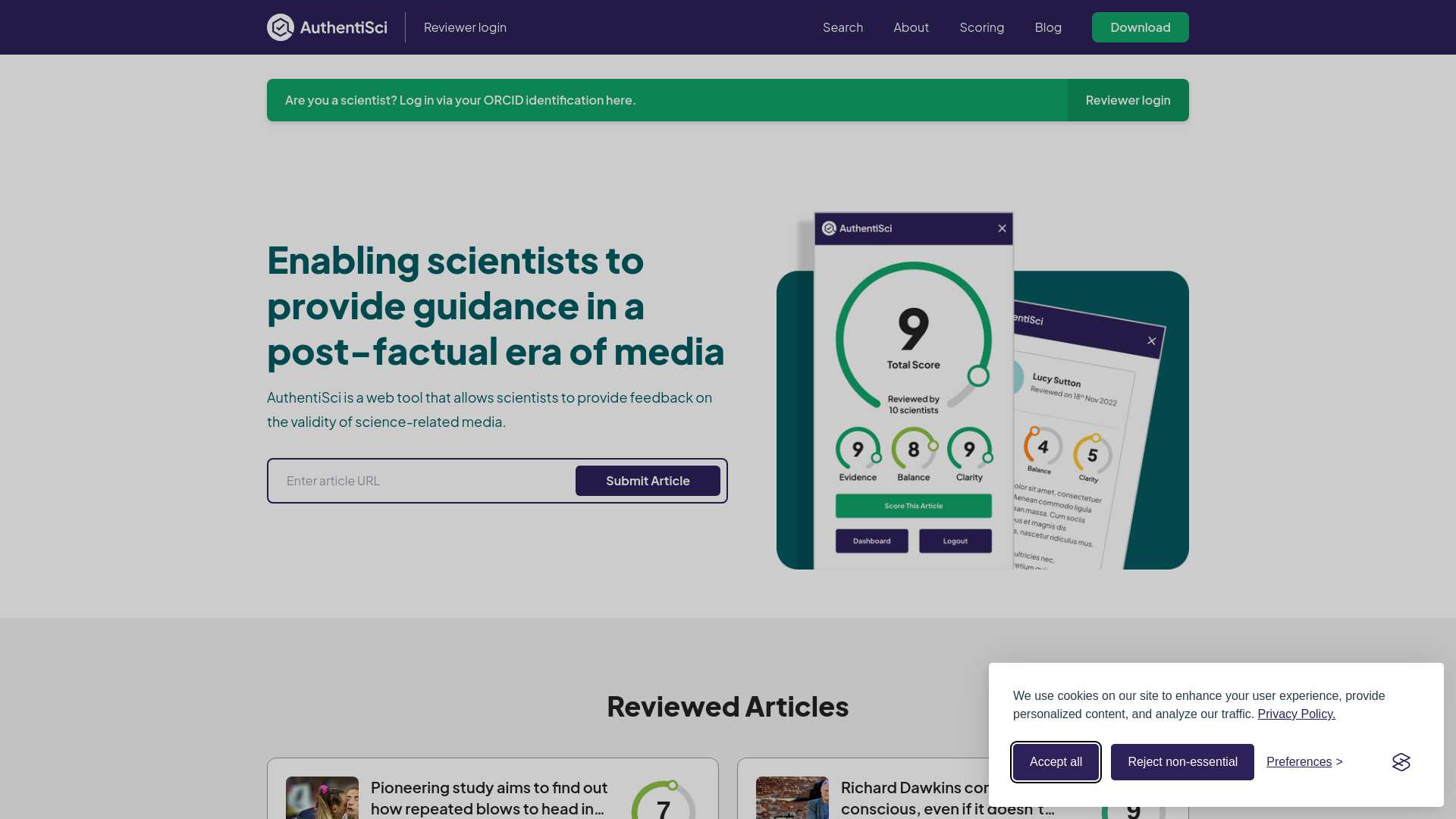Image resolution: width=1456 pixels, height=819 pixels.
Task: Open the Privacy Policy link
Action: pos(1296,714)
